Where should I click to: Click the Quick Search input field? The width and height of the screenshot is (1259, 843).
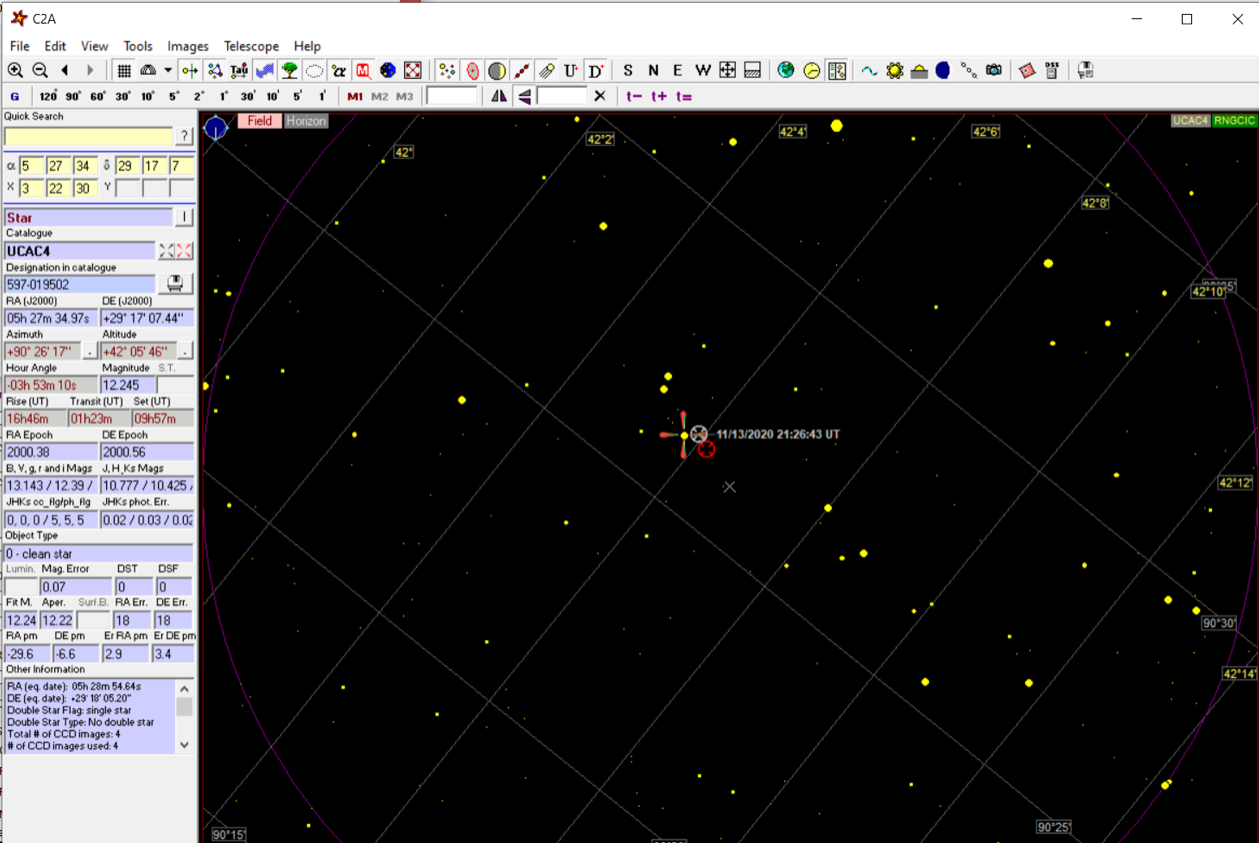[89, 136]
